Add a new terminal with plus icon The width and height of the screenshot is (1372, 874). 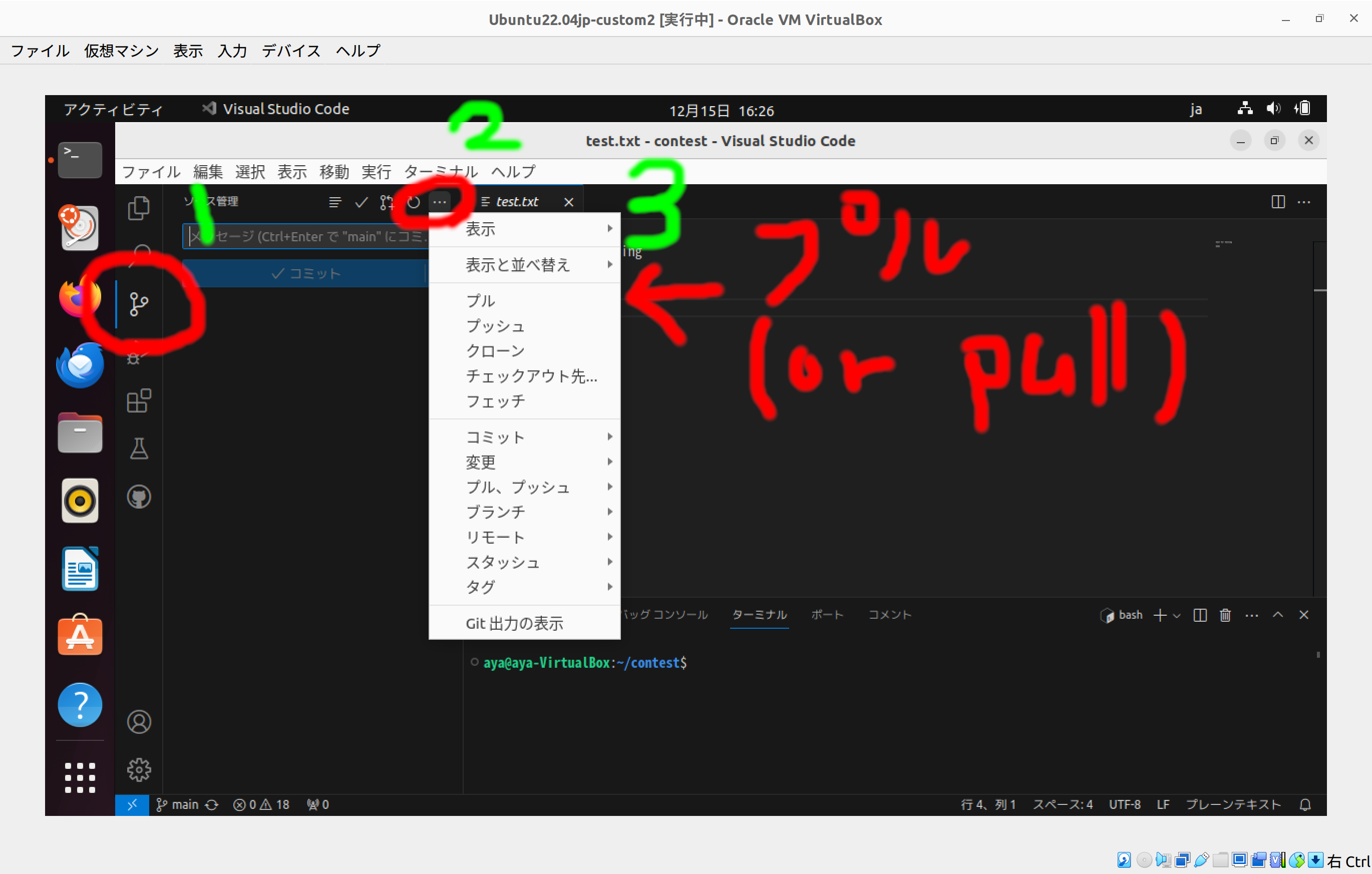click(x=1160, y=615)
